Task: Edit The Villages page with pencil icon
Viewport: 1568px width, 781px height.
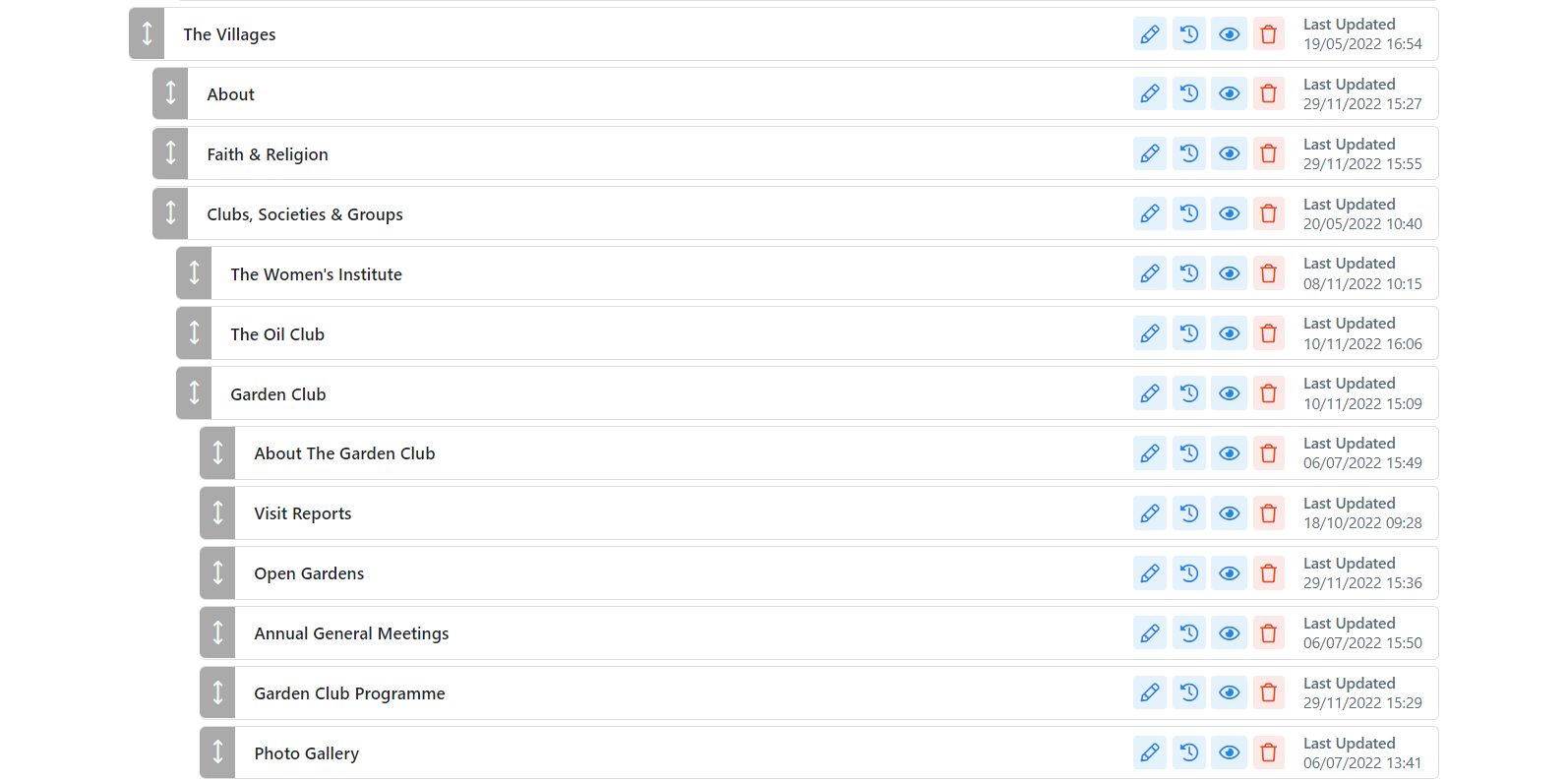Action: (1149, 34)
